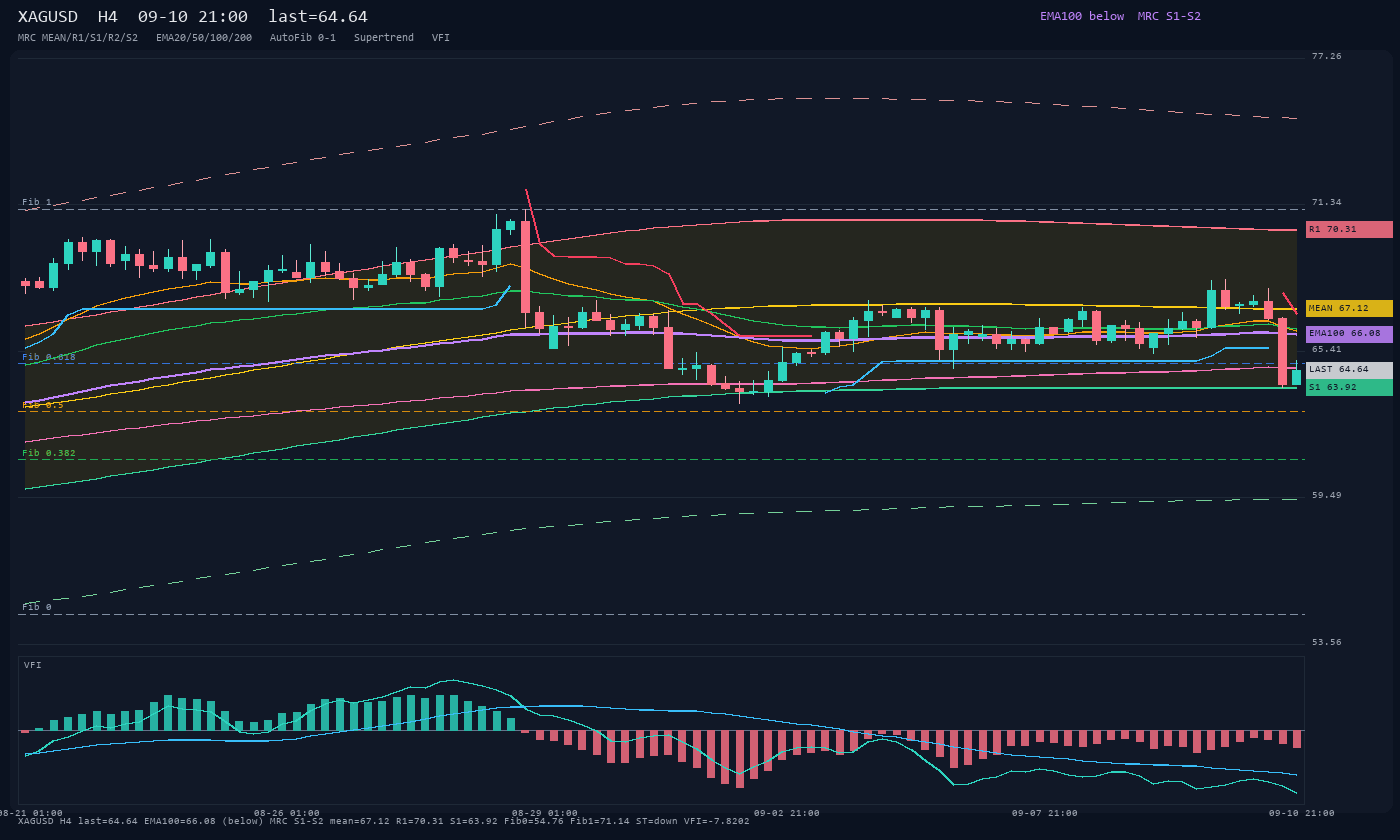Click the "Fib 0.382" level label

pyautogui.click(x=49, y=453)
